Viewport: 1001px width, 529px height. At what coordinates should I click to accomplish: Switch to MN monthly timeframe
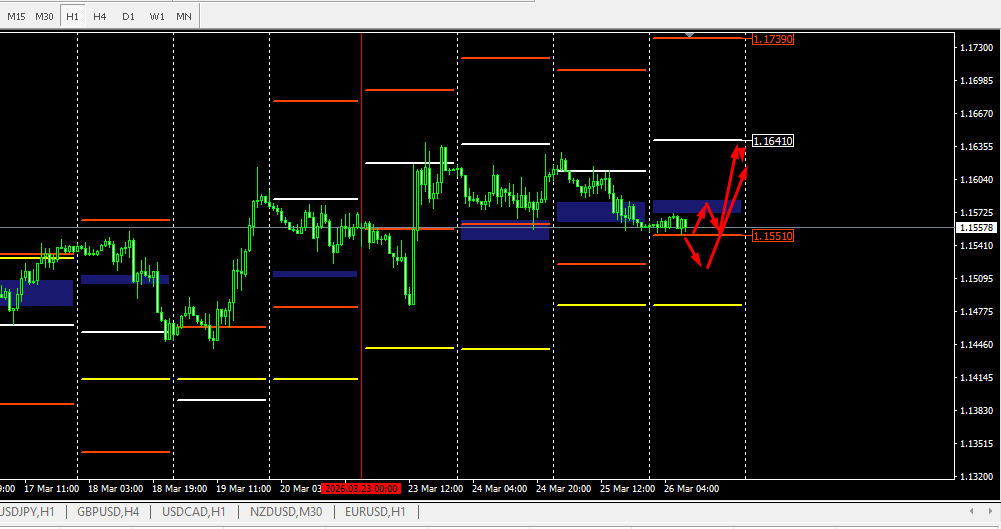tap(184, 17)
